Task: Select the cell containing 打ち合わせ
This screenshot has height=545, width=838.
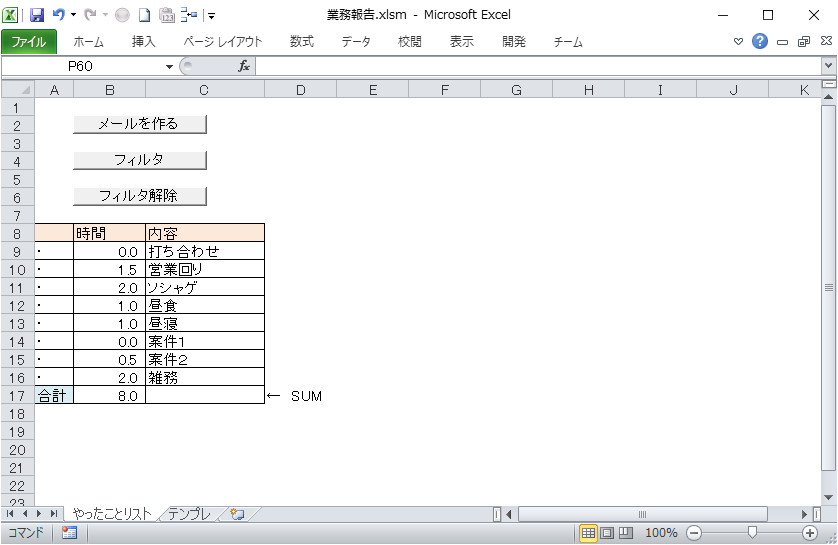Action: coord(205,251)
